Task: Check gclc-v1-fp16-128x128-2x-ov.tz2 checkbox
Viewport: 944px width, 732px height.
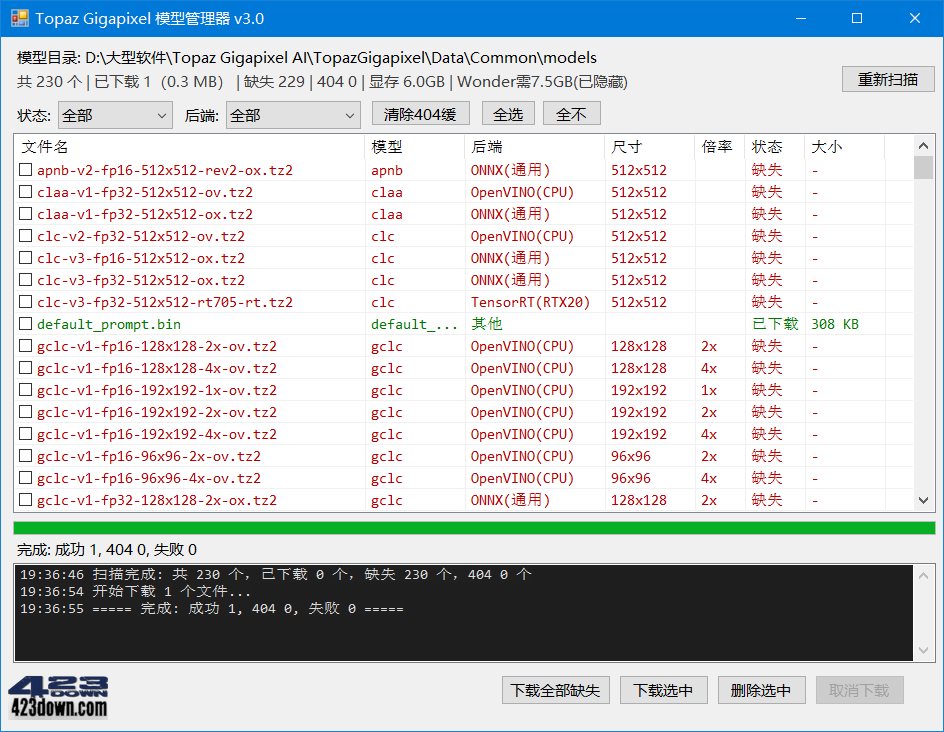Action: [25, 346]
